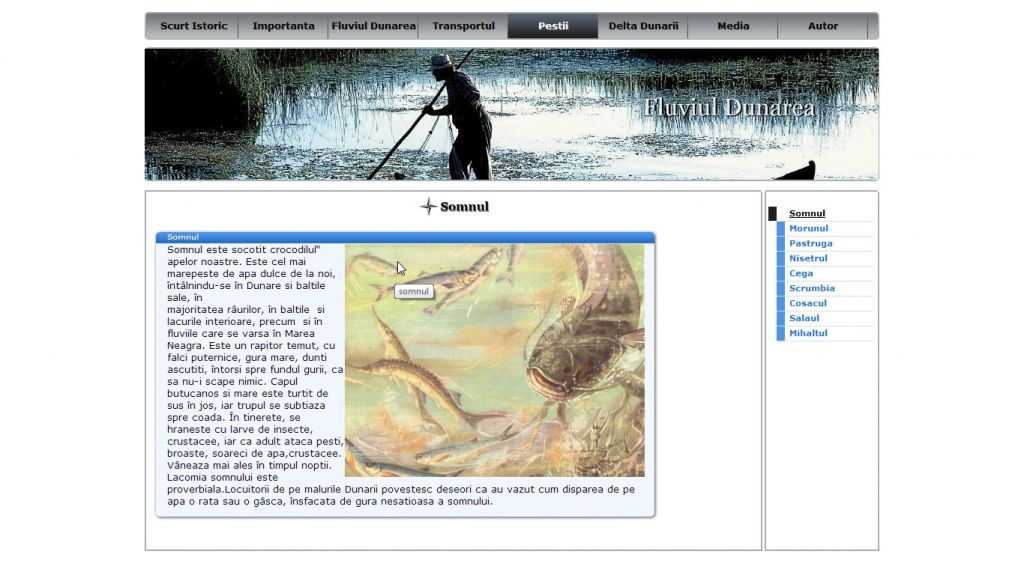Select the Transportul navigation item
Image resolution: width=1024 pixels, height=575 pixels.
[463, 26]
